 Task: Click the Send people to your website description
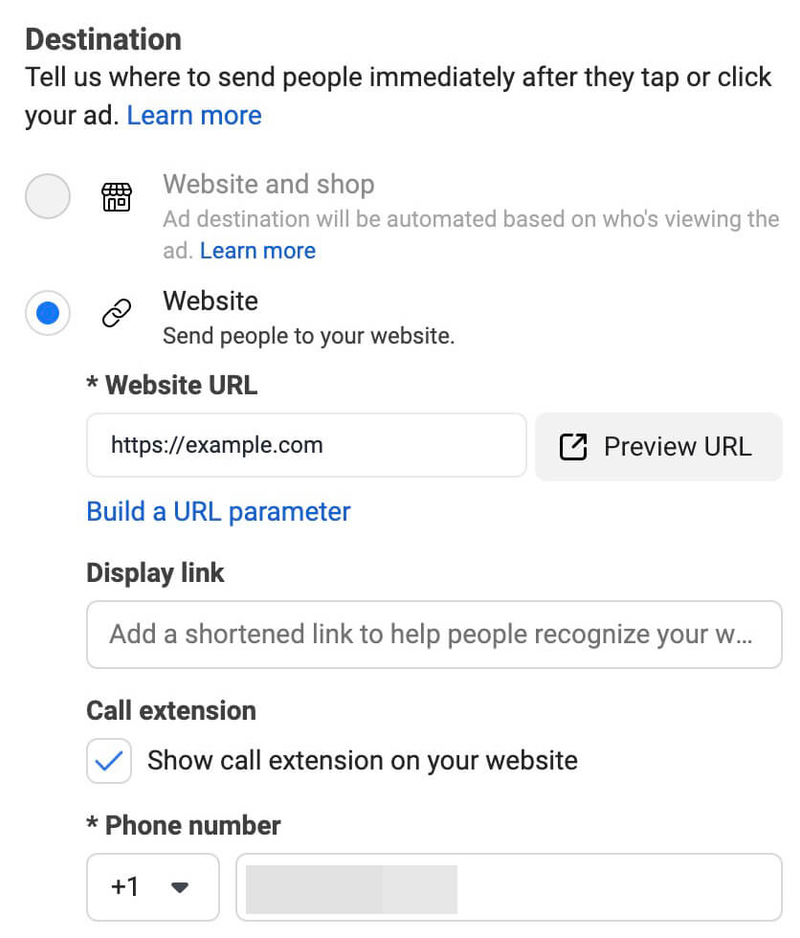[309, 336]
